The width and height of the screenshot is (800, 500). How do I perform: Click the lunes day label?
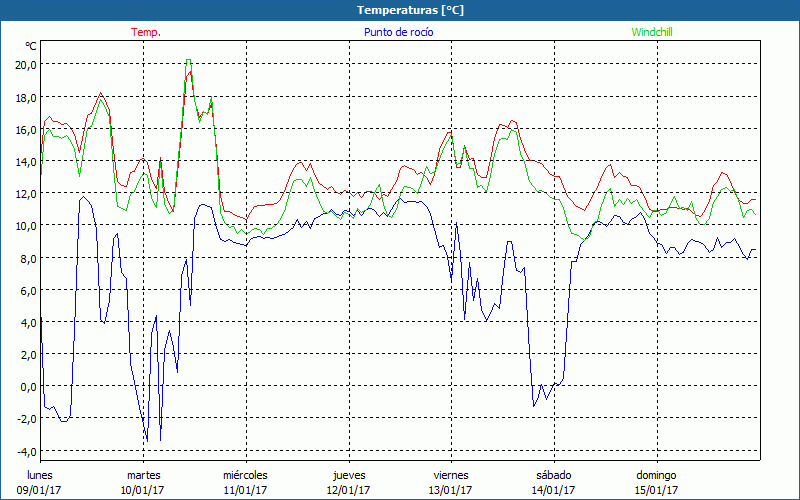tap(40, 475)
